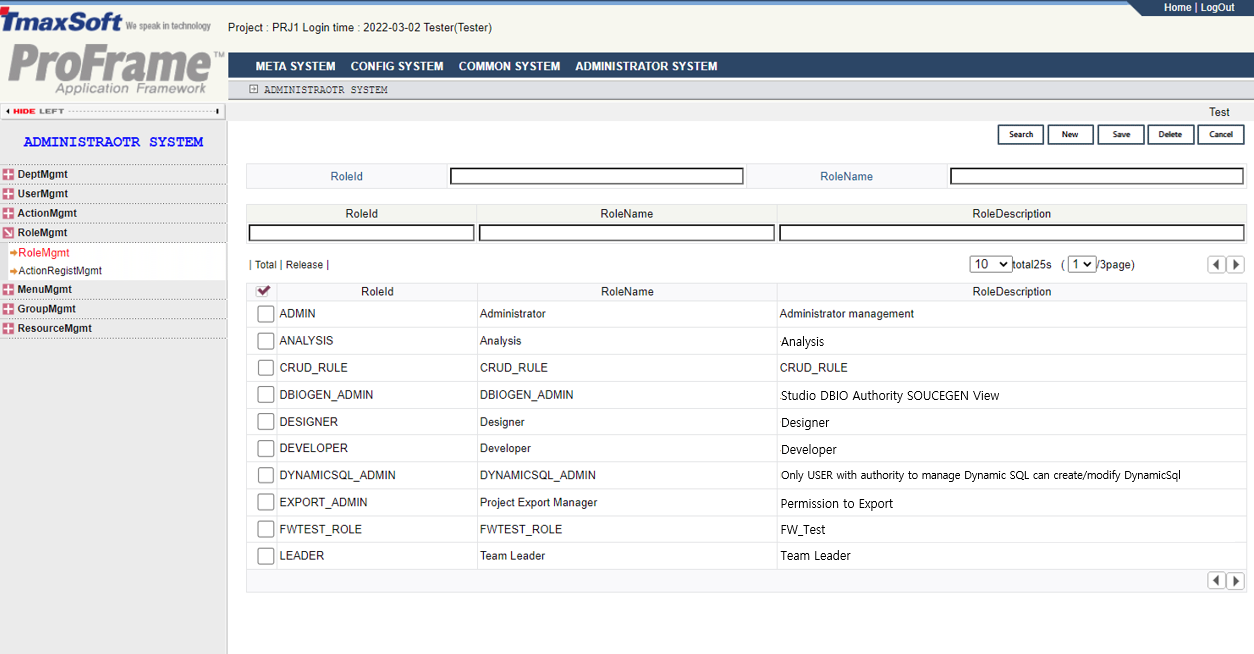Expand the DeptMgmt tree node
The height and width of the screenshot is (654, 1254).
click(8, 175)
